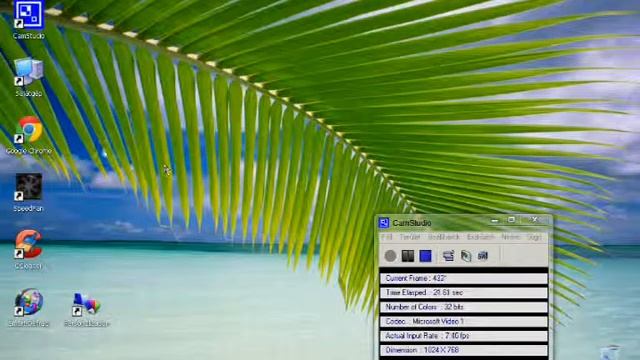Open the SpeedFan desktop shortcut

point(28,192)
